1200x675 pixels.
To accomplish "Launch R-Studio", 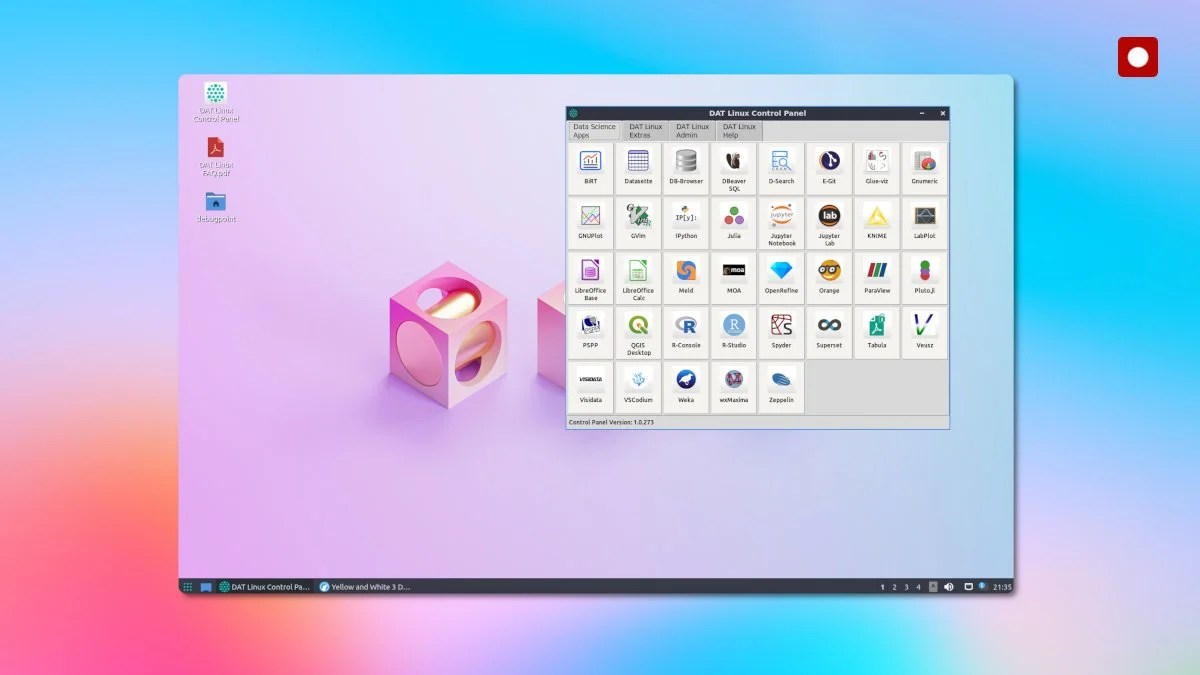I will tap(734, 333).
